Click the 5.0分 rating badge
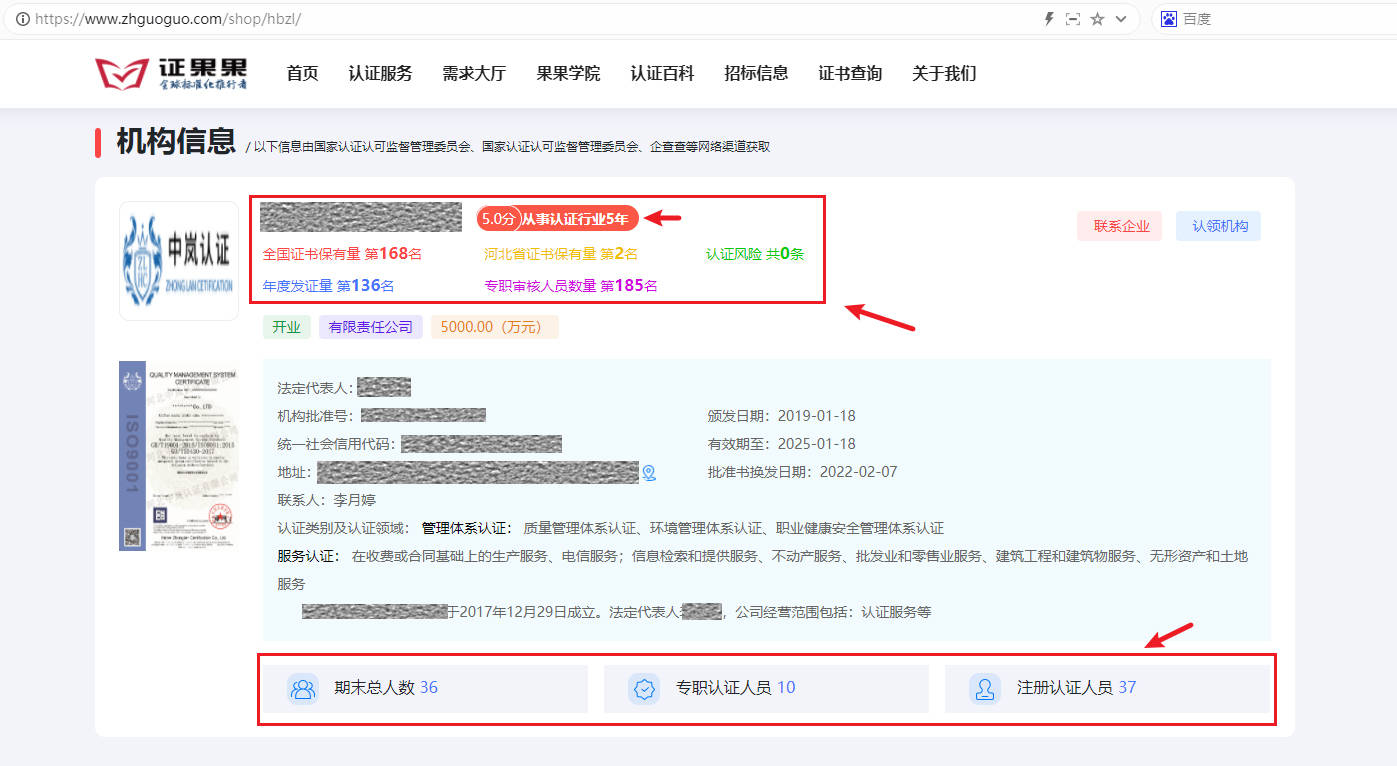The height and width of the screenshot is (766, 1397). coord(498,217)
